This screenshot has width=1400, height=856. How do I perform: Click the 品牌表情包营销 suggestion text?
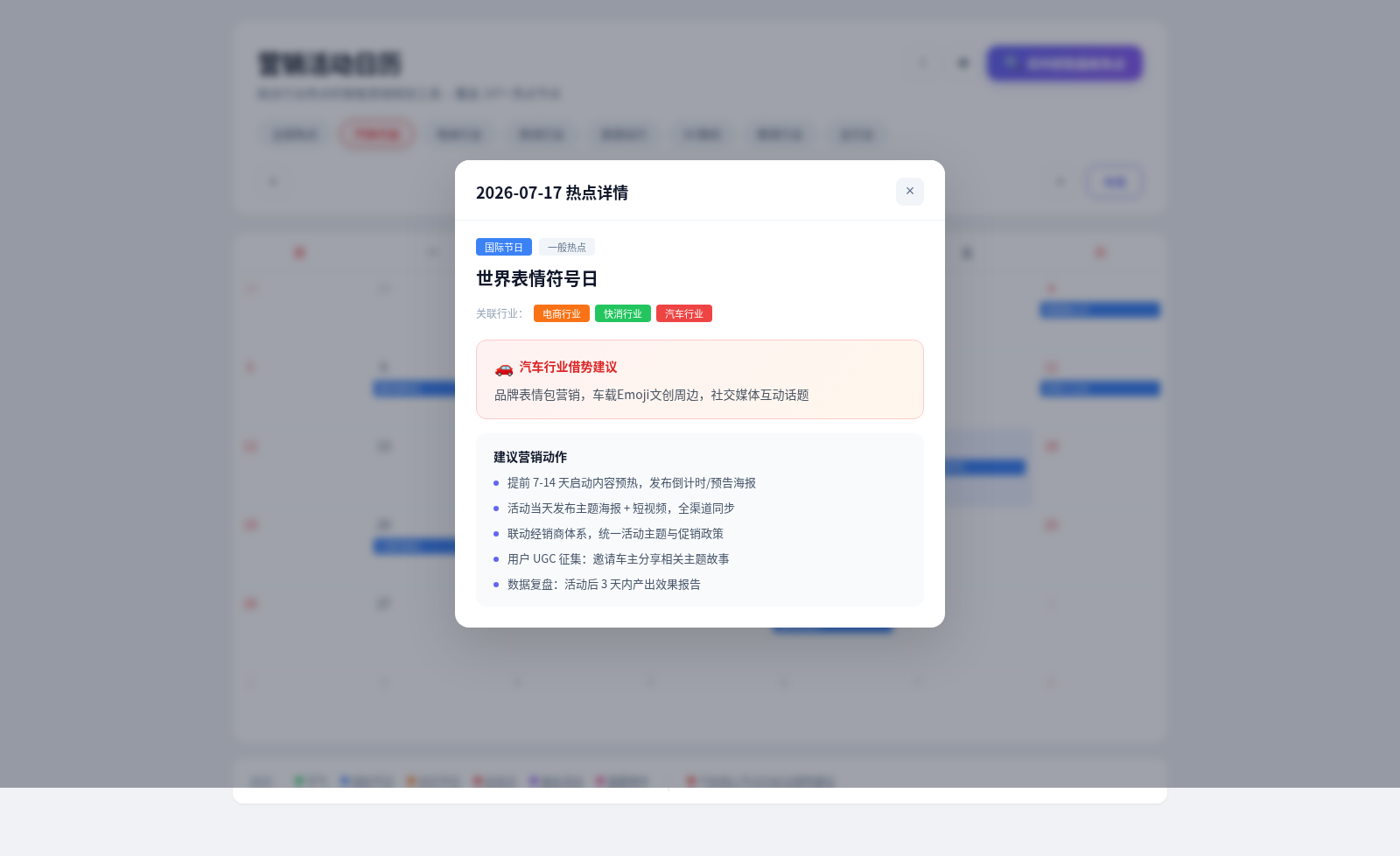click(652, 395)
